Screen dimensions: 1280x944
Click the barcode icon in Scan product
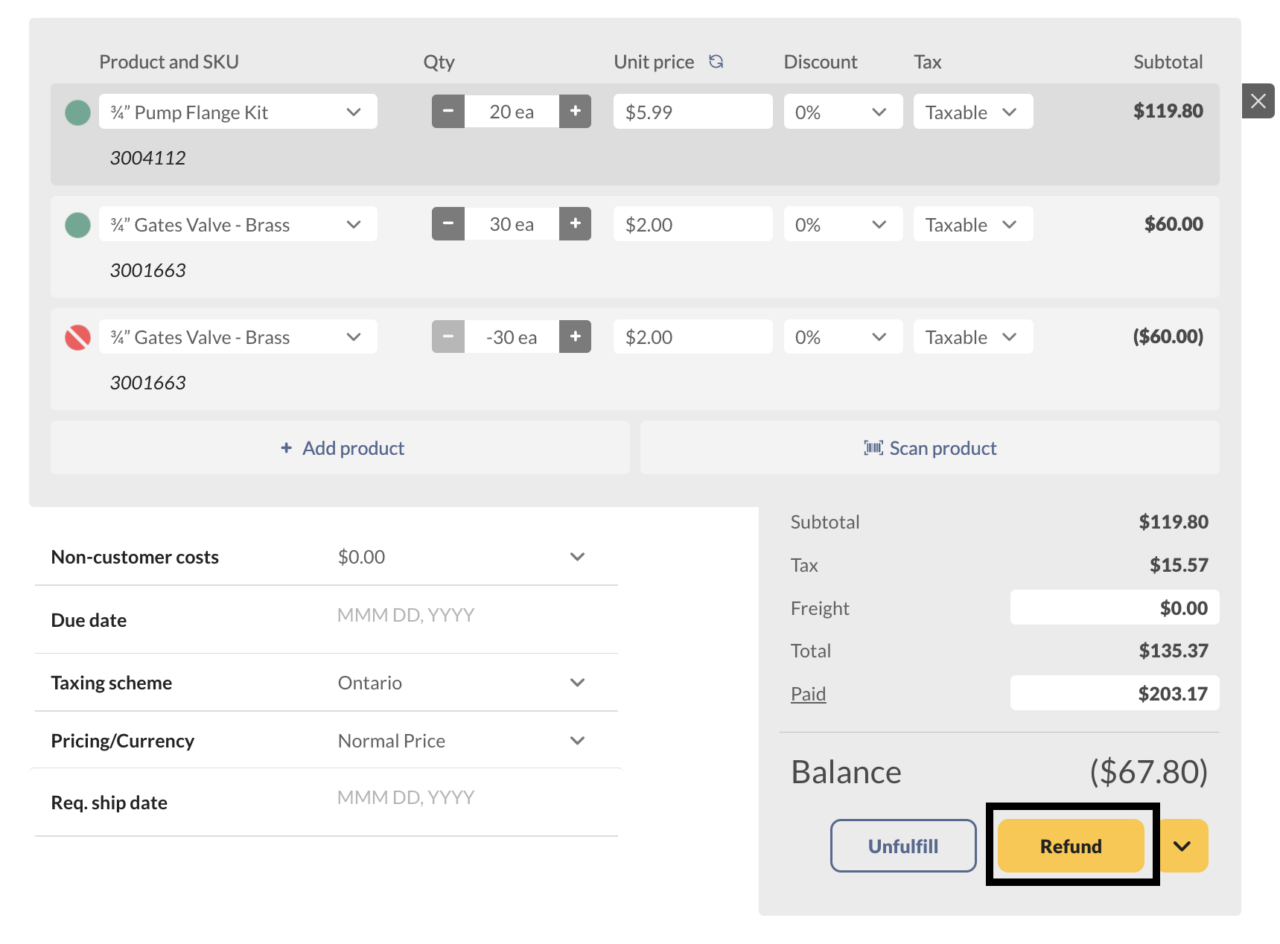[x=875, y=448]
